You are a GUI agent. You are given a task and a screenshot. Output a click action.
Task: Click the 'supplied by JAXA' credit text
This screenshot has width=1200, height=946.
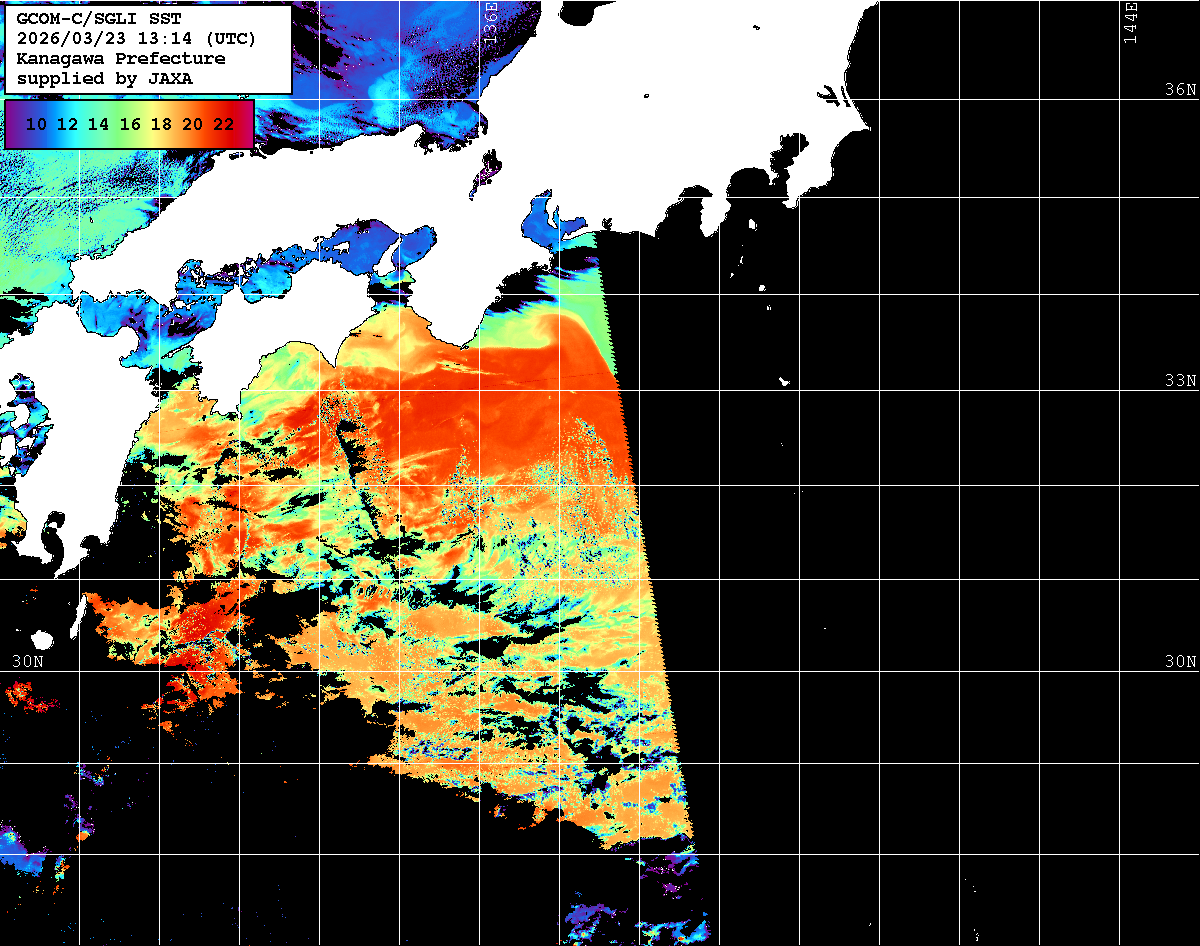tap(105, 78)
